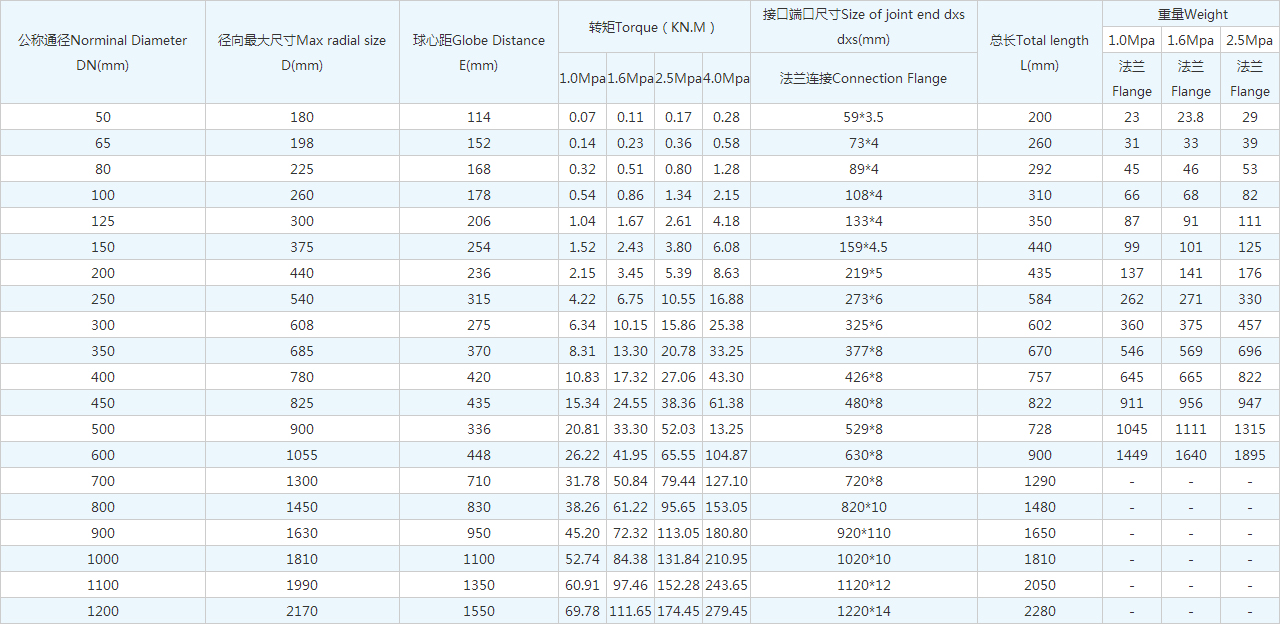
Task: Select the globe distance value 1550
Action: 479,611
